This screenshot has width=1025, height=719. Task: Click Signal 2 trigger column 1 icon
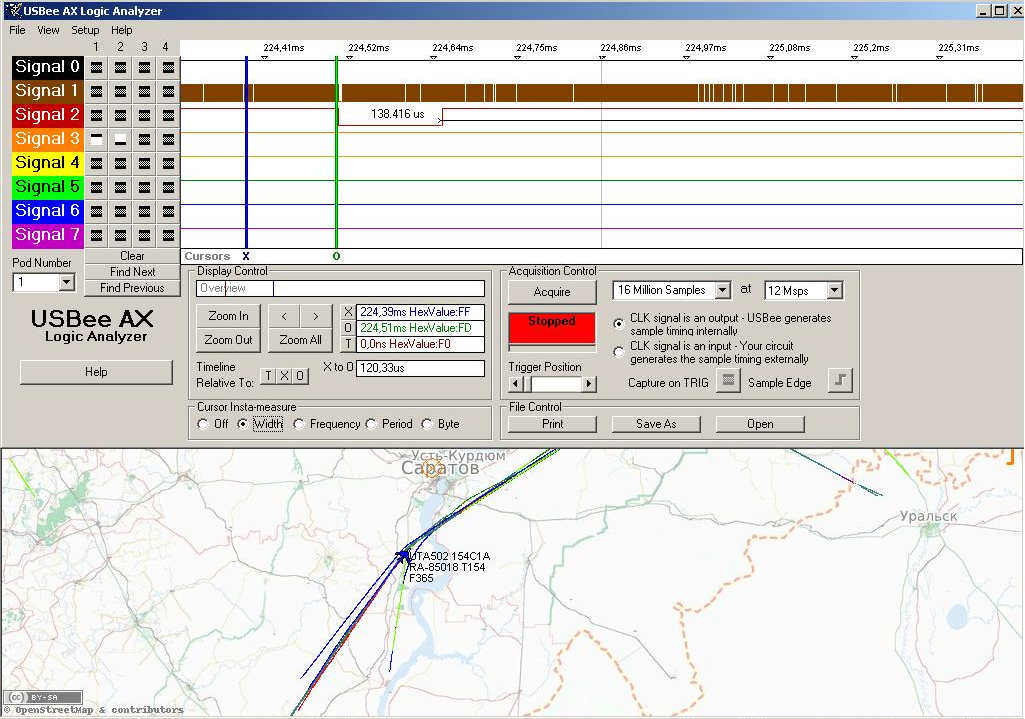coord(96,116)
